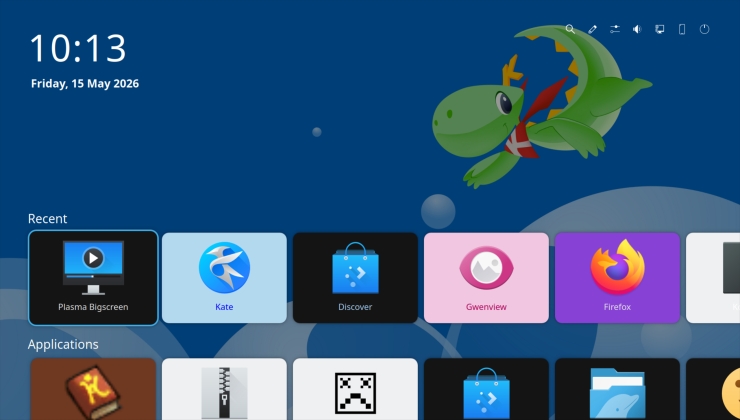This screenshot has height=420, width=740.
Task: Open the settings sliders icon
Action: 614,29
